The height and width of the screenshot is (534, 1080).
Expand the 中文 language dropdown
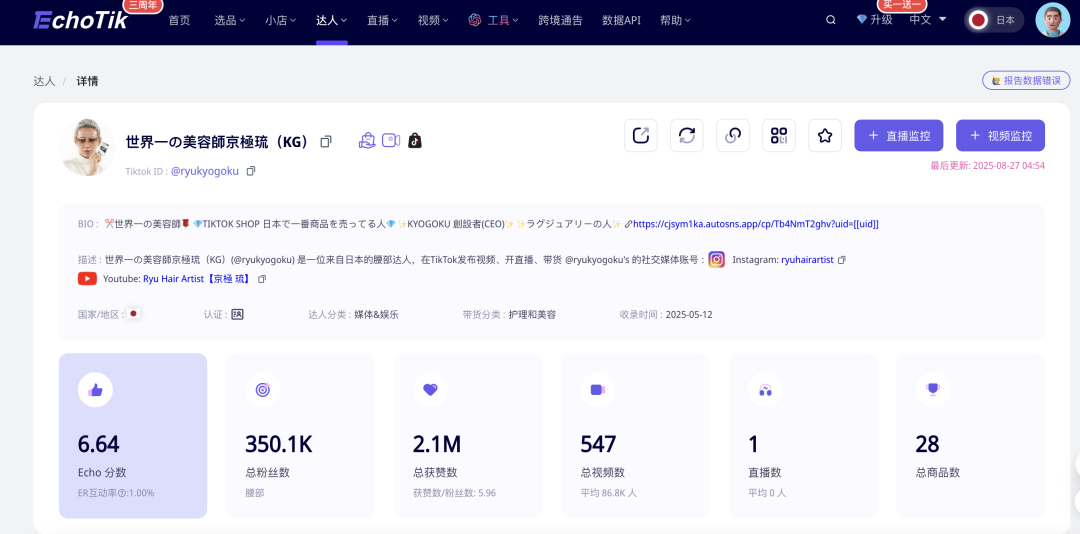(927, 20)
